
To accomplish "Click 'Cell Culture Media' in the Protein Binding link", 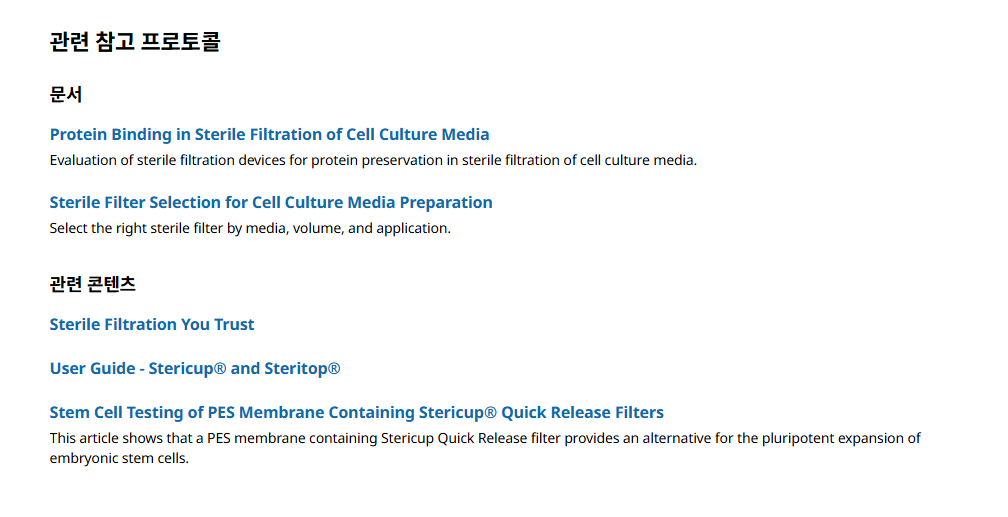I will (x=418, y=134).
